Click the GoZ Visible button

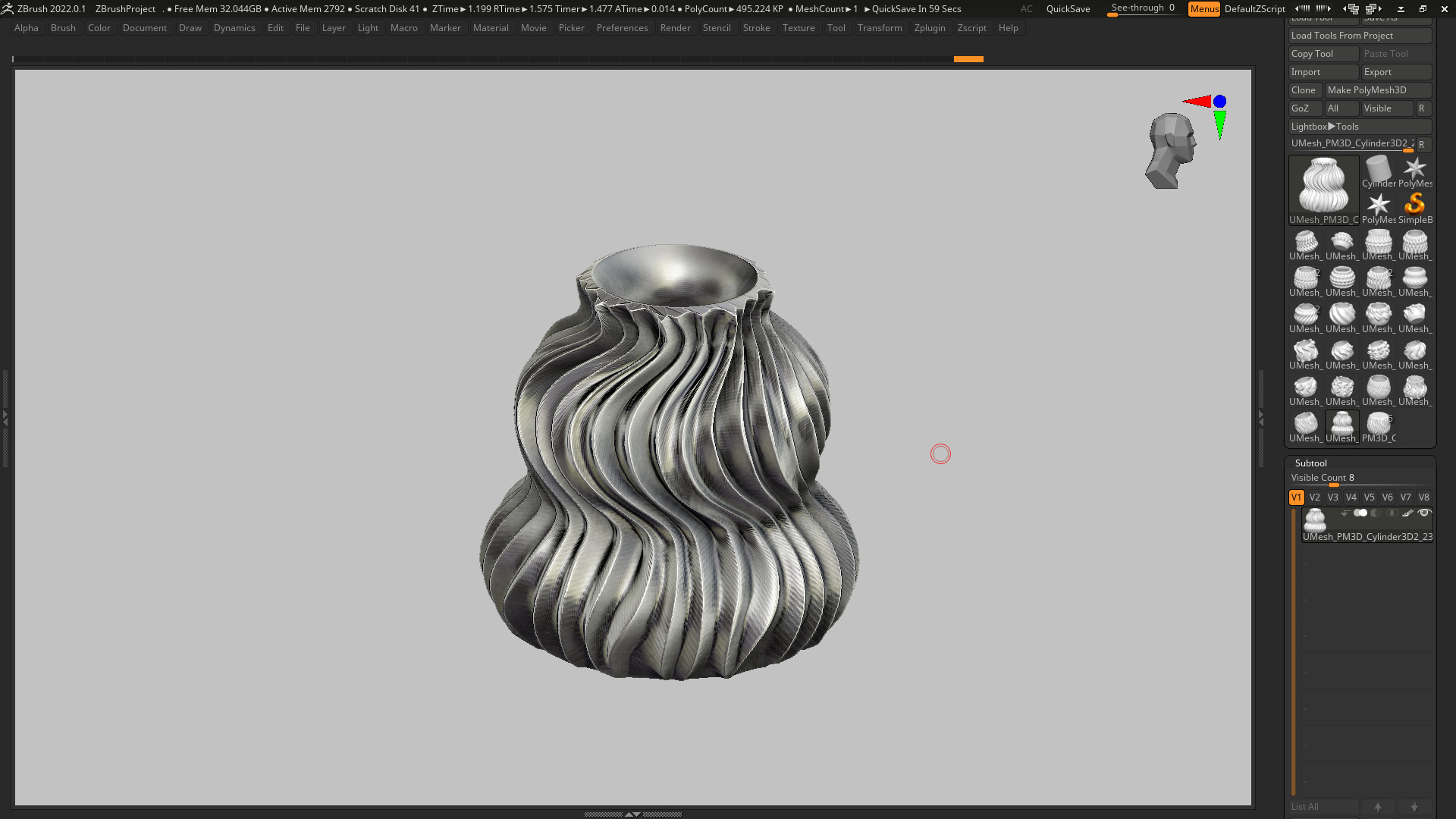pyautogui.click(x=1387, y=108)
